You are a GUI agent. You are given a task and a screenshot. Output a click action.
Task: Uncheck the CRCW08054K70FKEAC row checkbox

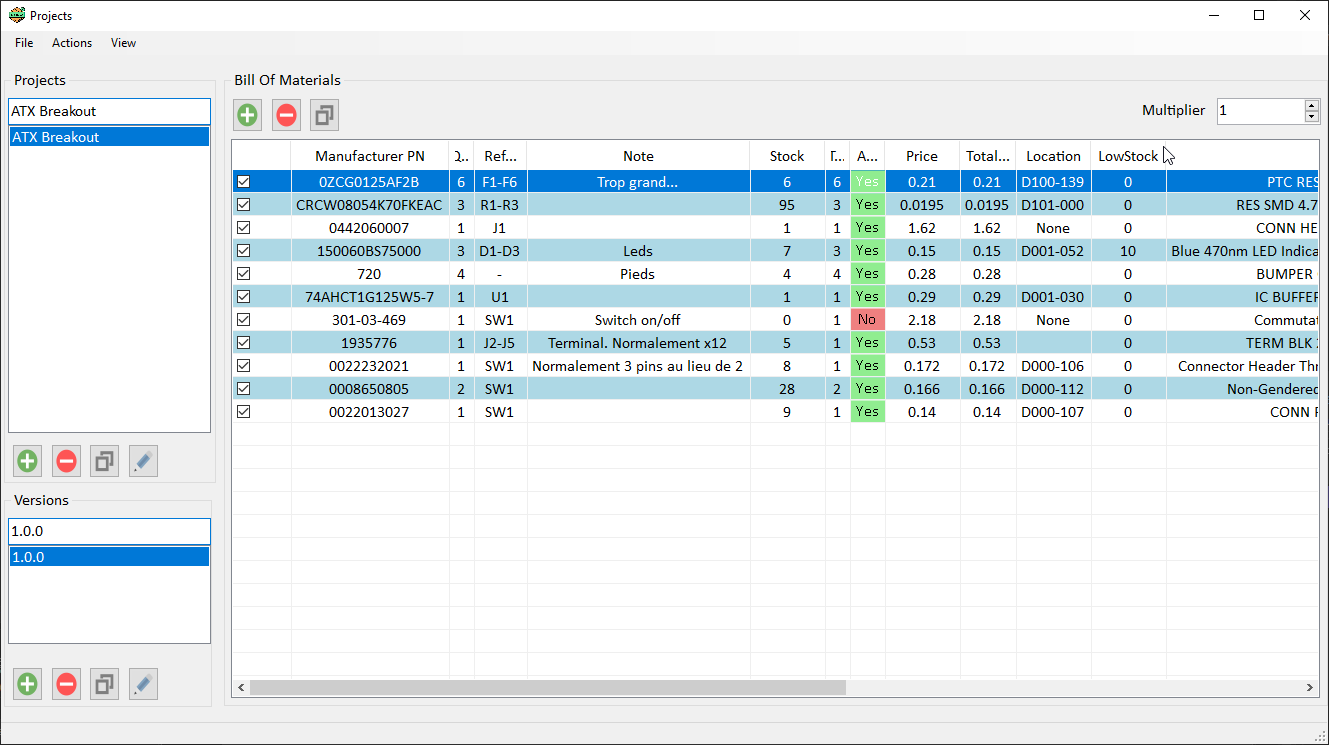pyautogui.click(x=243, y=205)
